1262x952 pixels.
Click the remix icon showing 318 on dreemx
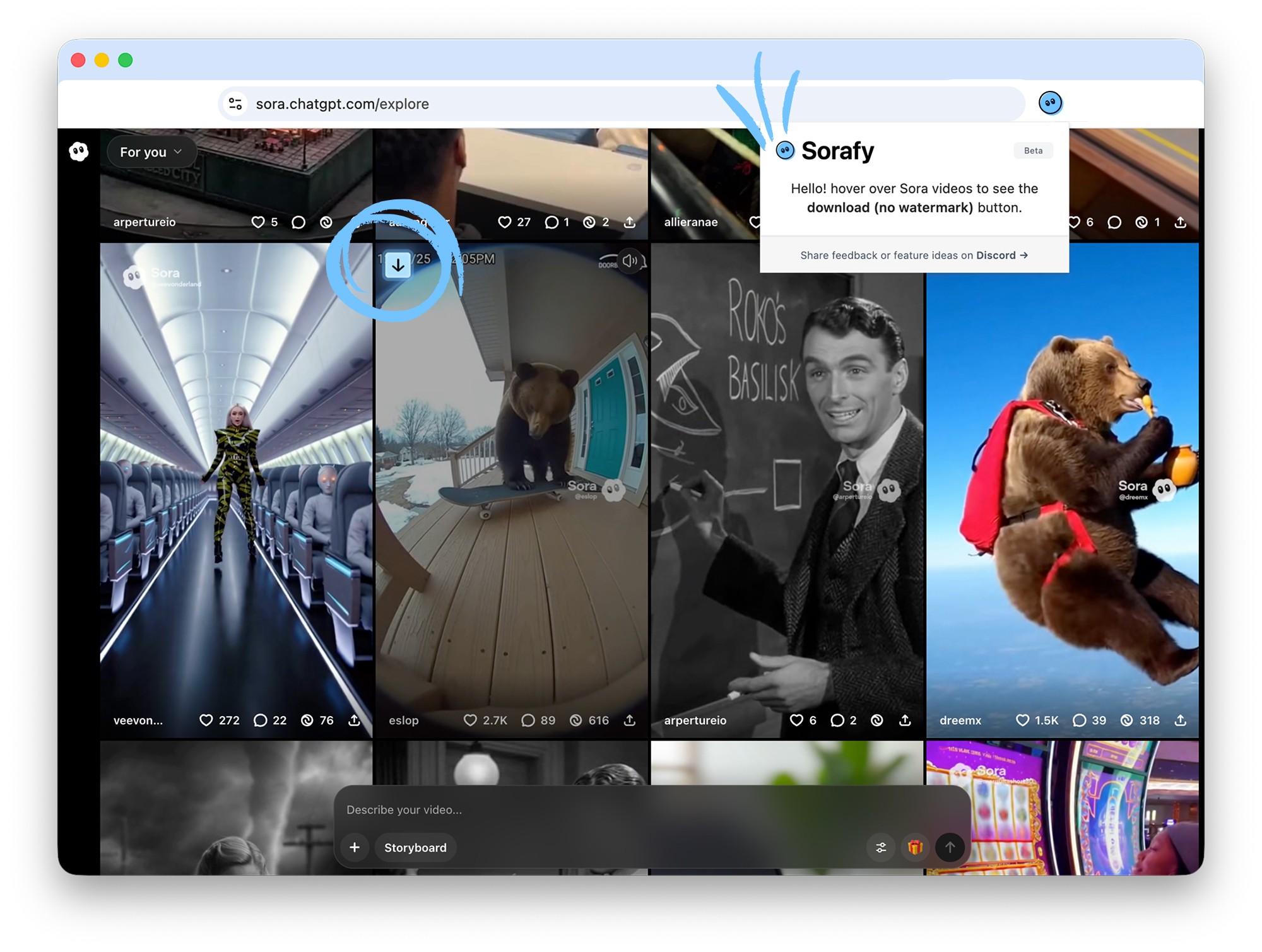click(1126, 720)
